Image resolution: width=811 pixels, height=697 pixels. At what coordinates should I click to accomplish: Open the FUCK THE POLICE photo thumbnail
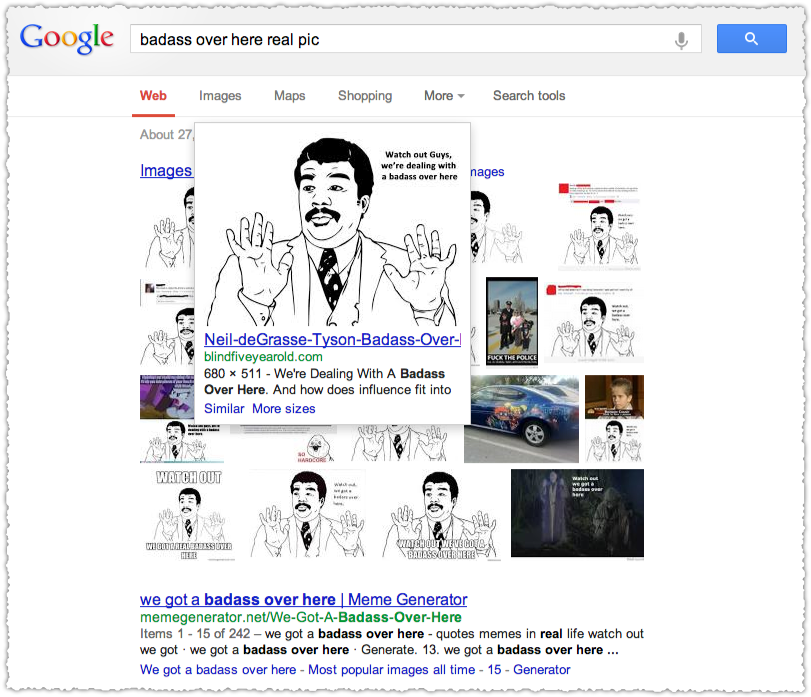pos(512,321)
